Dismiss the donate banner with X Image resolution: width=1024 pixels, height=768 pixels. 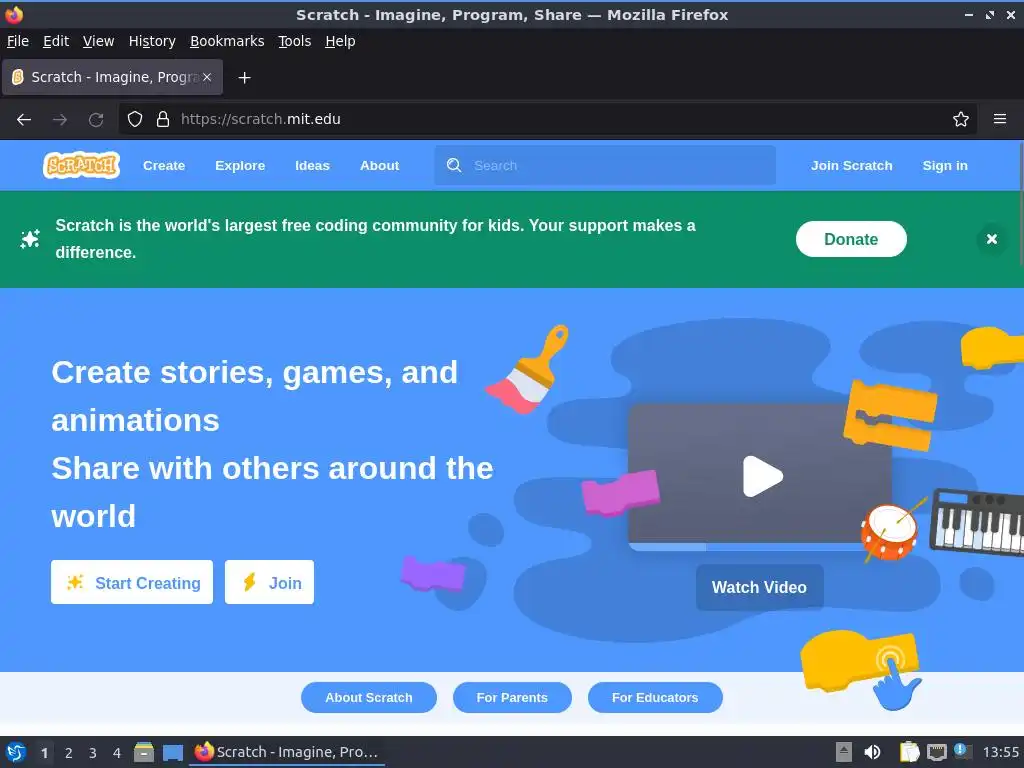point(991,239)
